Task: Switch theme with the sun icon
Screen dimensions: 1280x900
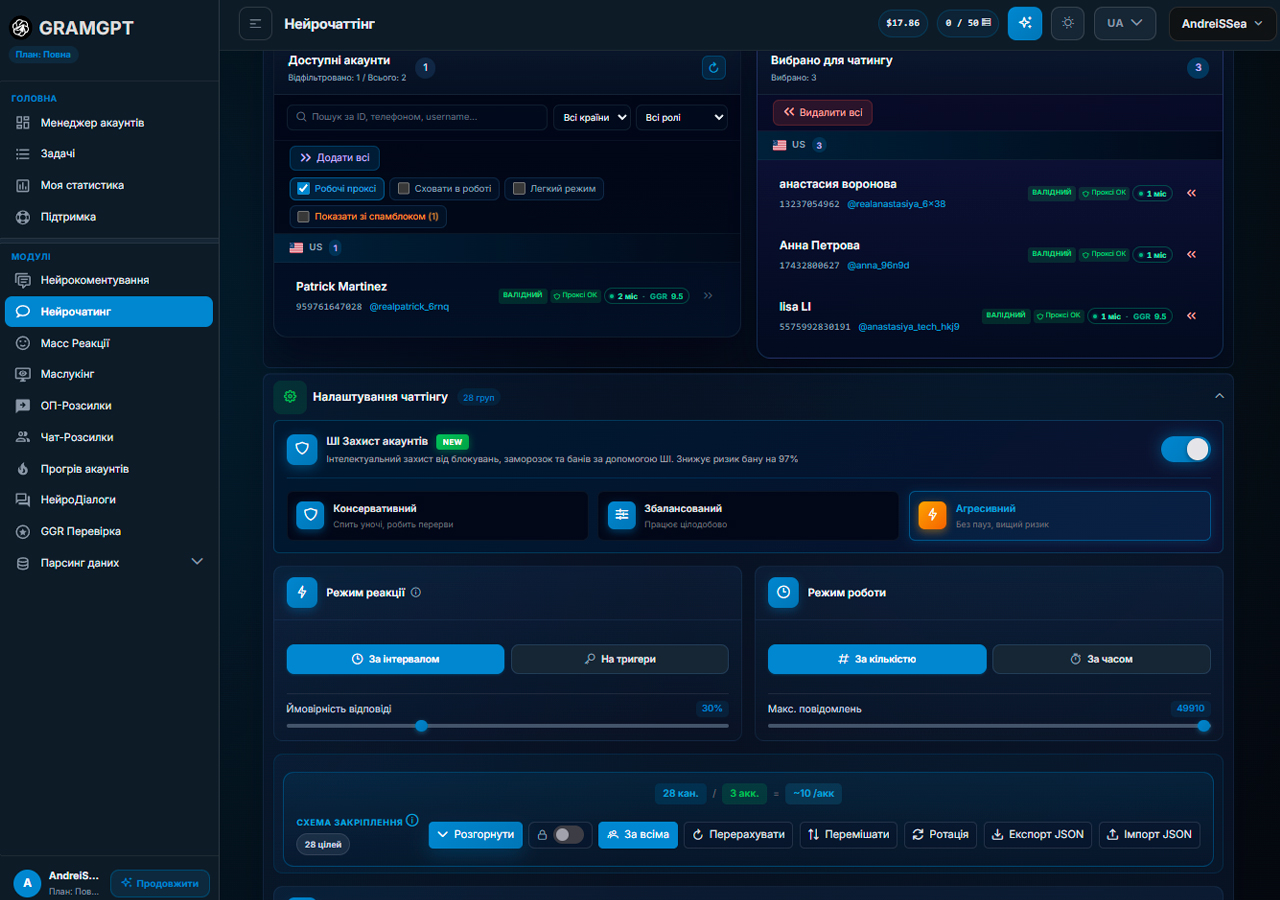Action: pos(1068,23)
